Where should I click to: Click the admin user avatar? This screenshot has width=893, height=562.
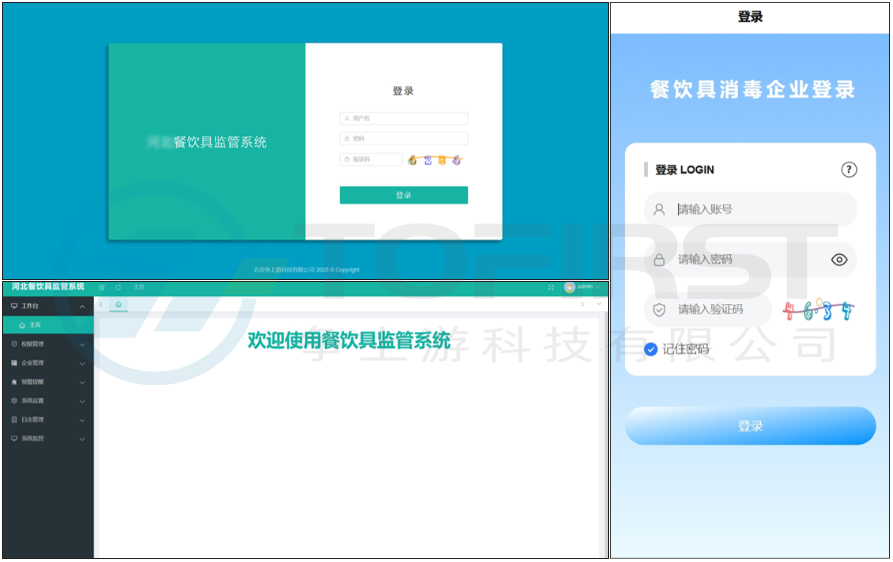[x=569, y=287]
